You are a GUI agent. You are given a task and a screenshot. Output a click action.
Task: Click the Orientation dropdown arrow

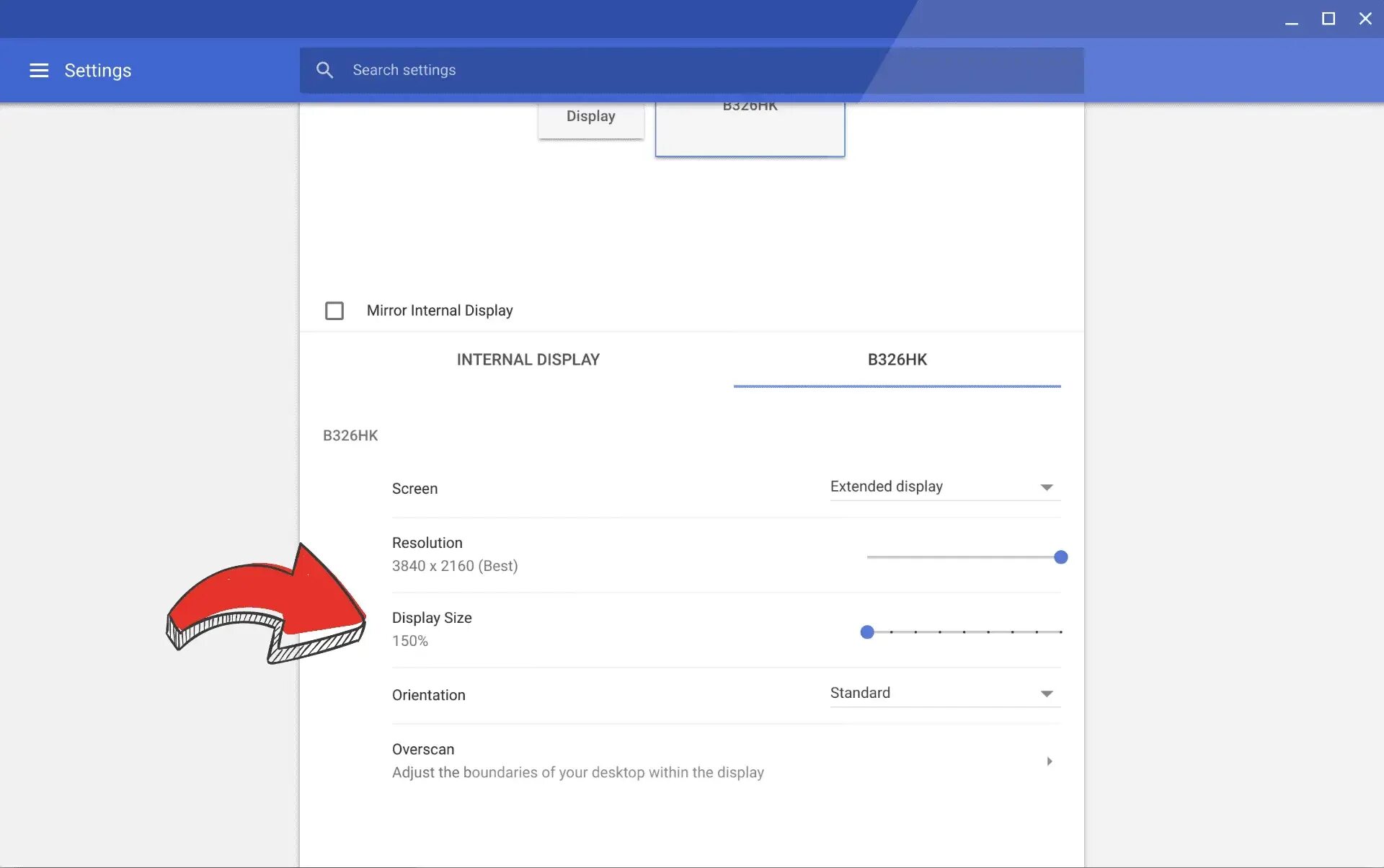point(1047,694)
